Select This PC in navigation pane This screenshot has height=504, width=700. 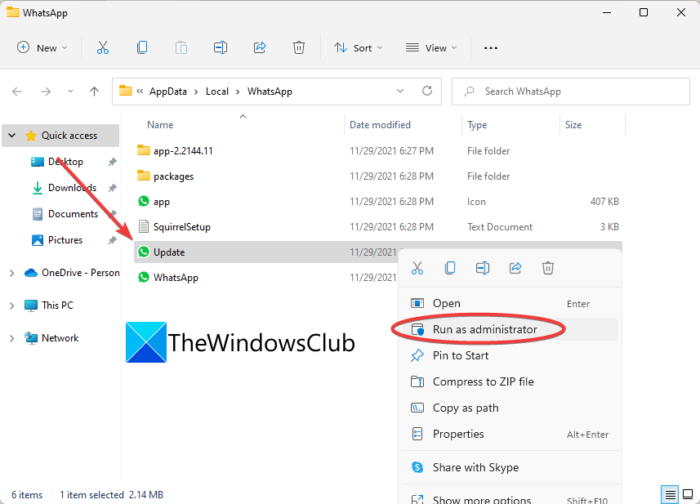(57, 305)
